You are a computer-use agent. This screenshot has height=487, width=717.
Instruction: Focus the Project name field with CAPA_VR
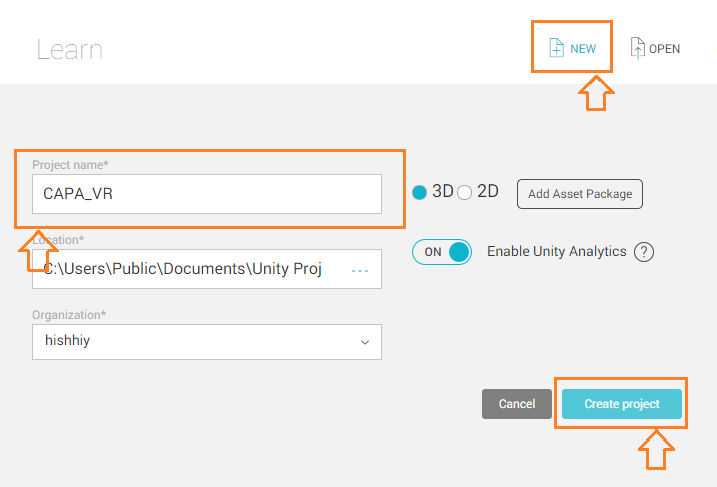point(207,194)
